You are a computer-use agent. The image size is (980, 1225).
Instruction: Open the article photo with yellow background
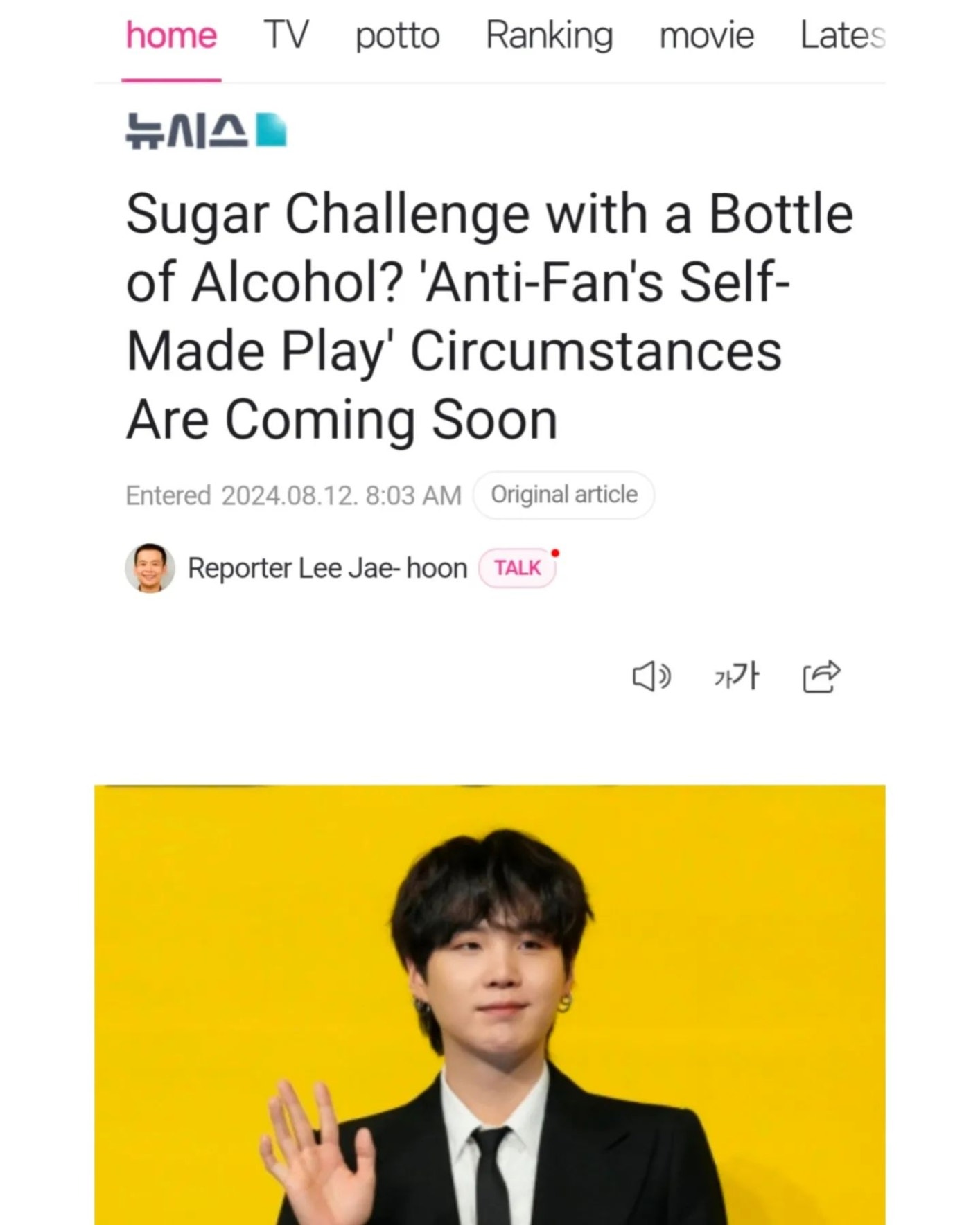pyautogui.click(x=489, y=1005)
